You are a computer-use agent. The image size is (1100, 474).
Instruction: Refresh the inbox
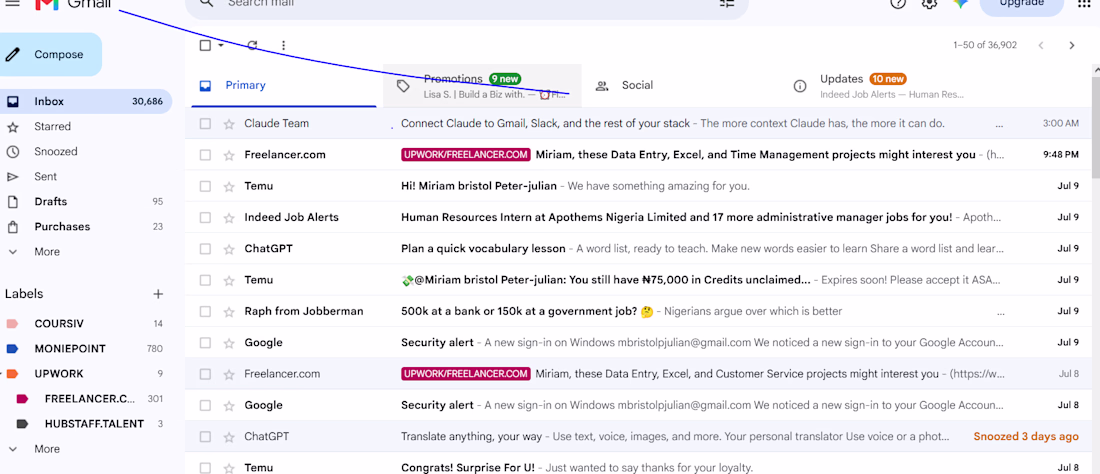pyautogui.click(x=252, y=46)
